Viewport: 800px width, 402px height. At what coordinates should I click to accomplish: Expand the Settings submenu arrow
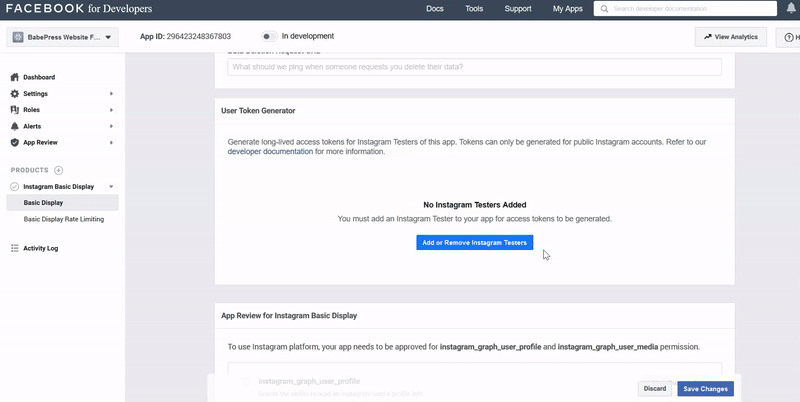pos(111,93)
